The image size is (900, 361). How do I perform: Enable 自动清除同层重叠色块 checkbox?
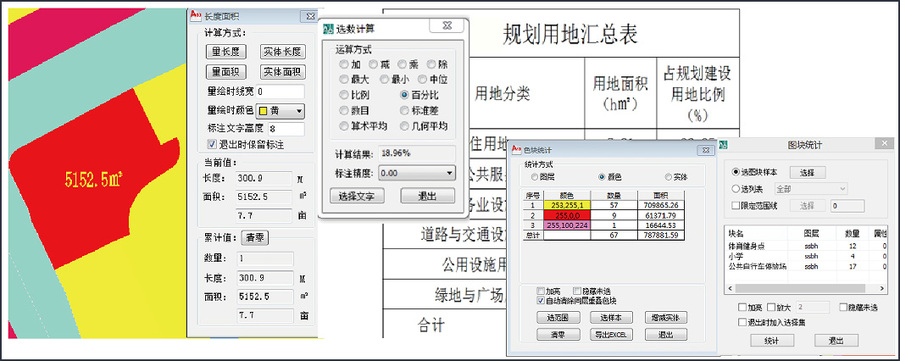[x=540, y=300]
